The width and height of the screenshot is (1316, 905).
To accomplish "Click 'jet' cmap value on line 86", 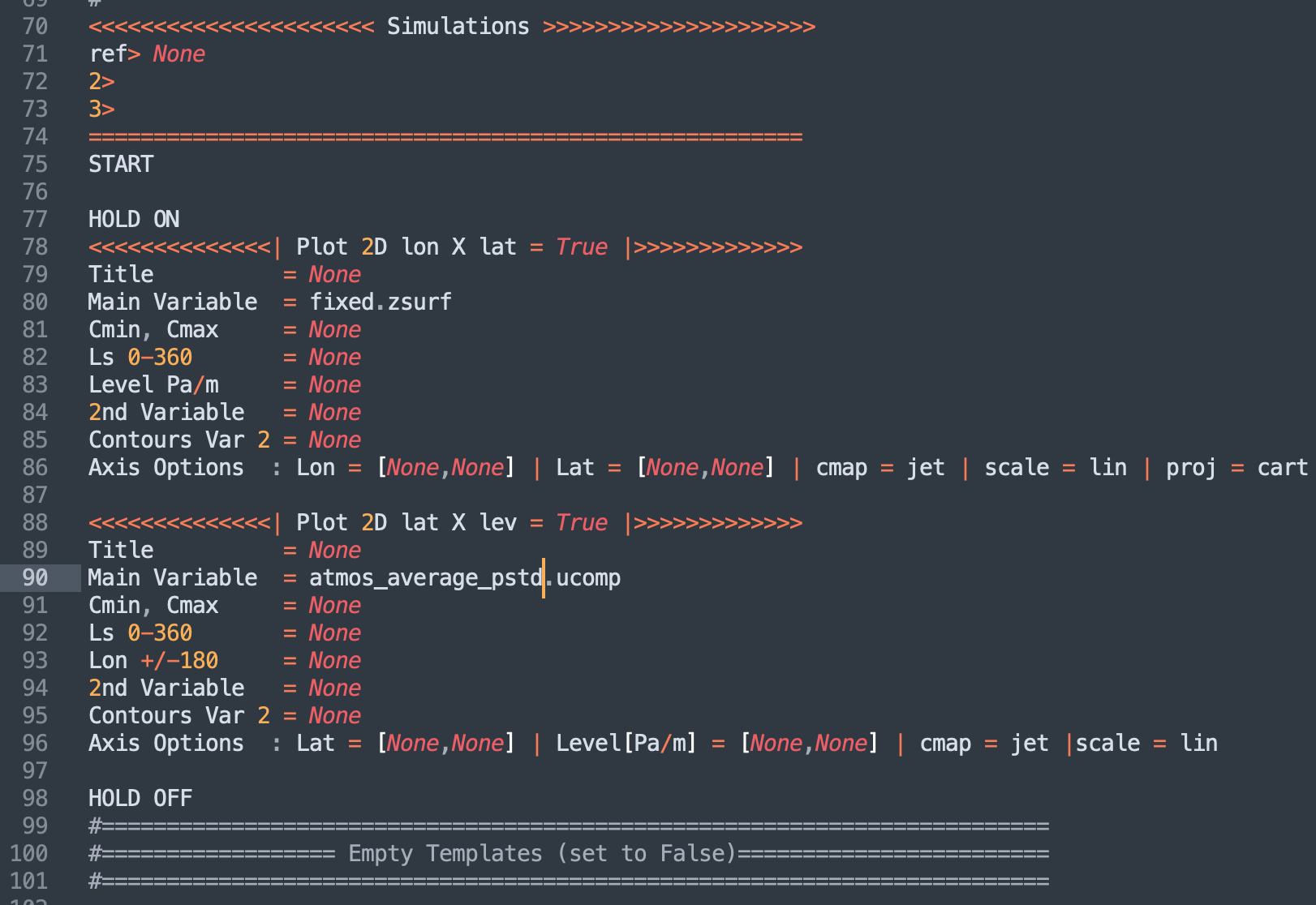I will (926, 468).
